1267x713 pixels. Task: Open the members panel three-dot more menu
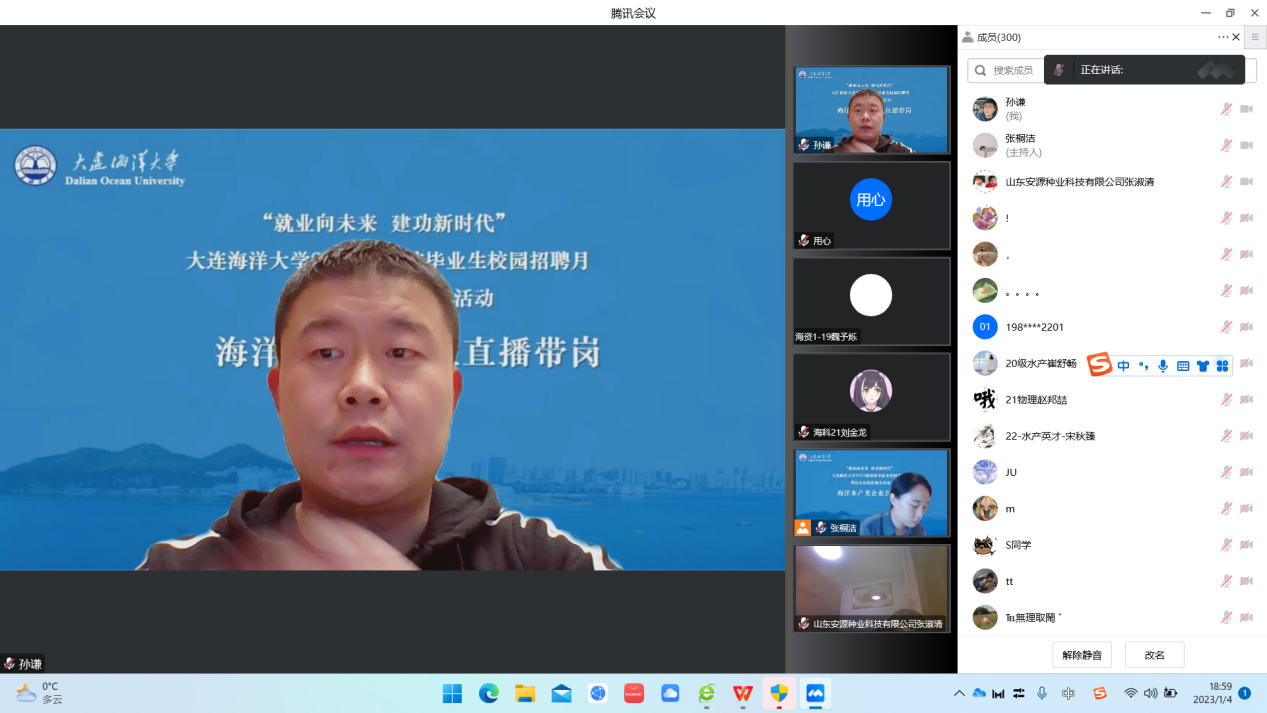click(1222, 37)
